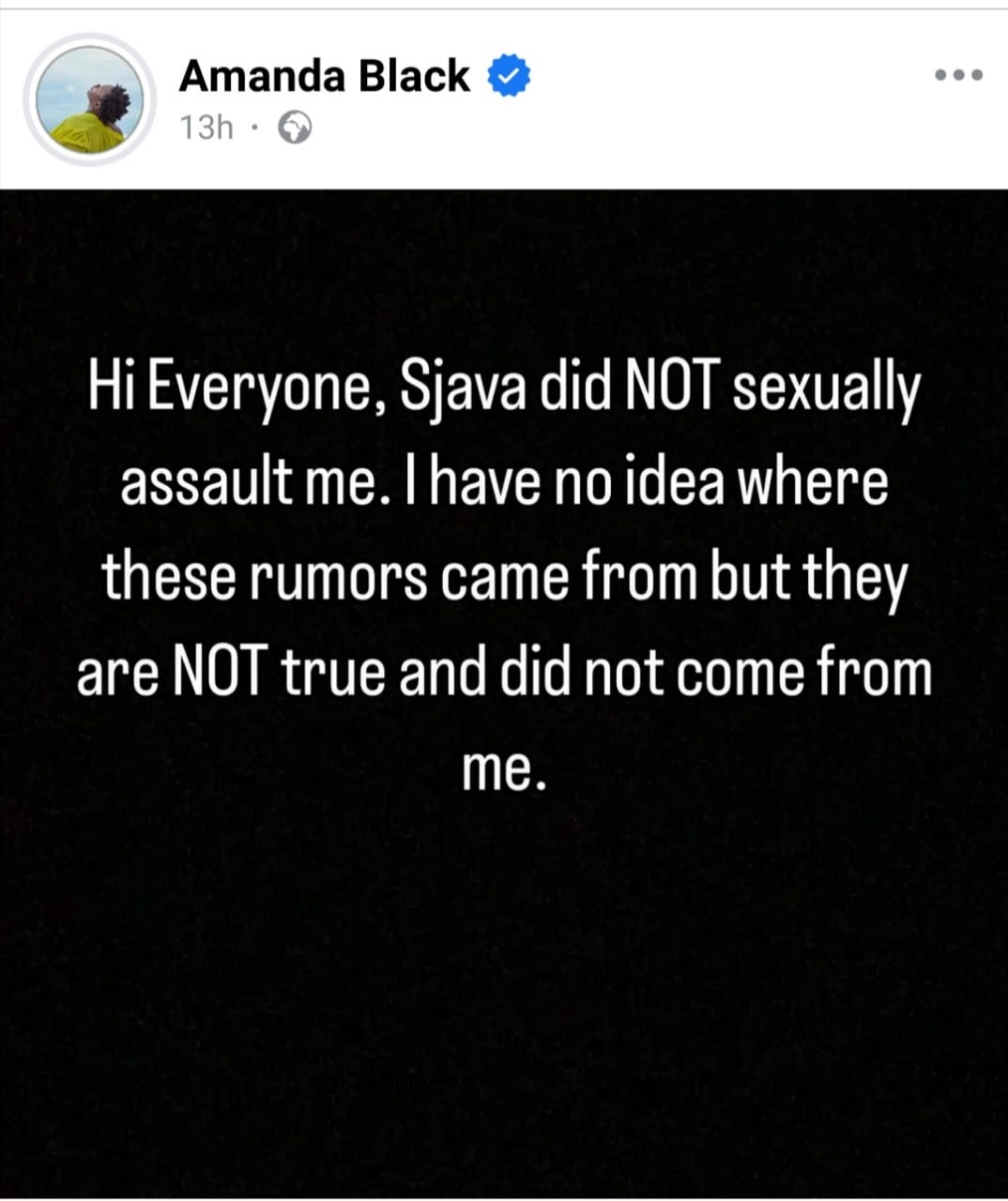The height and width of the screenshot is (1201, 1008).
Task: Click the globe public audience icon
Action: (296, 128)
